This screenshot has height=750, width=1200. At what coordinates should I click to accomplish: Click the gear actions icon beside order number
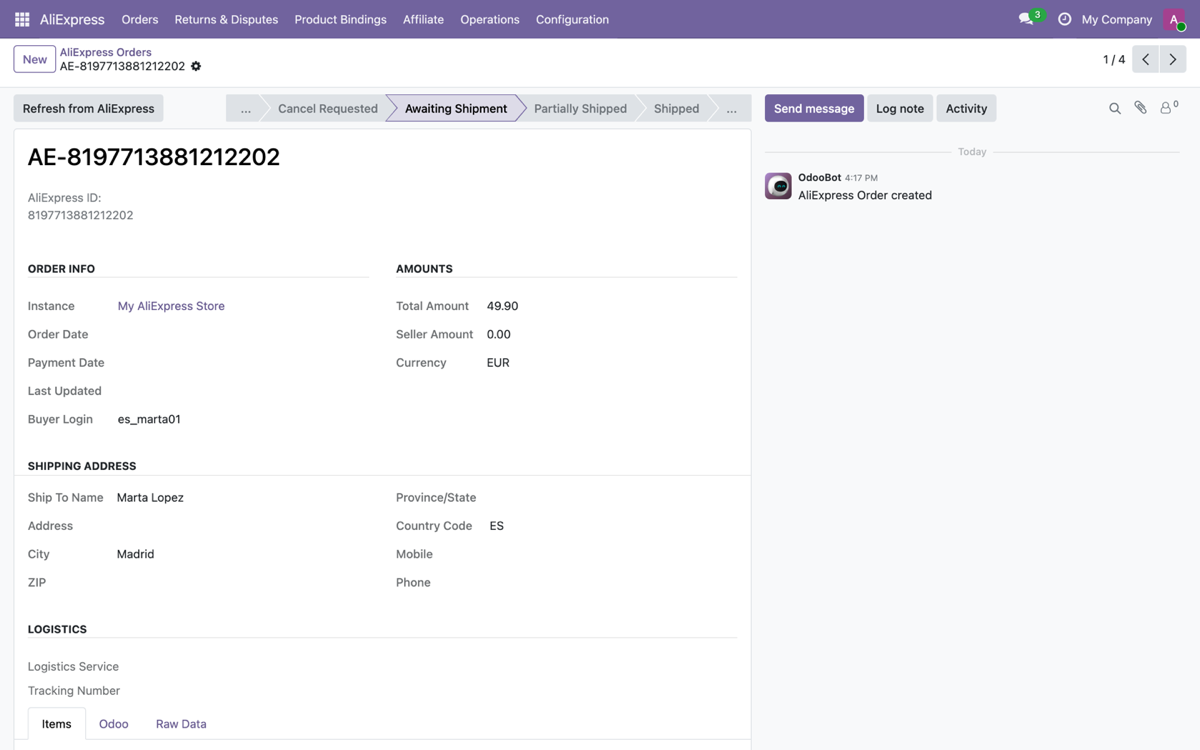pyautogui.click(x=196, y=67)
